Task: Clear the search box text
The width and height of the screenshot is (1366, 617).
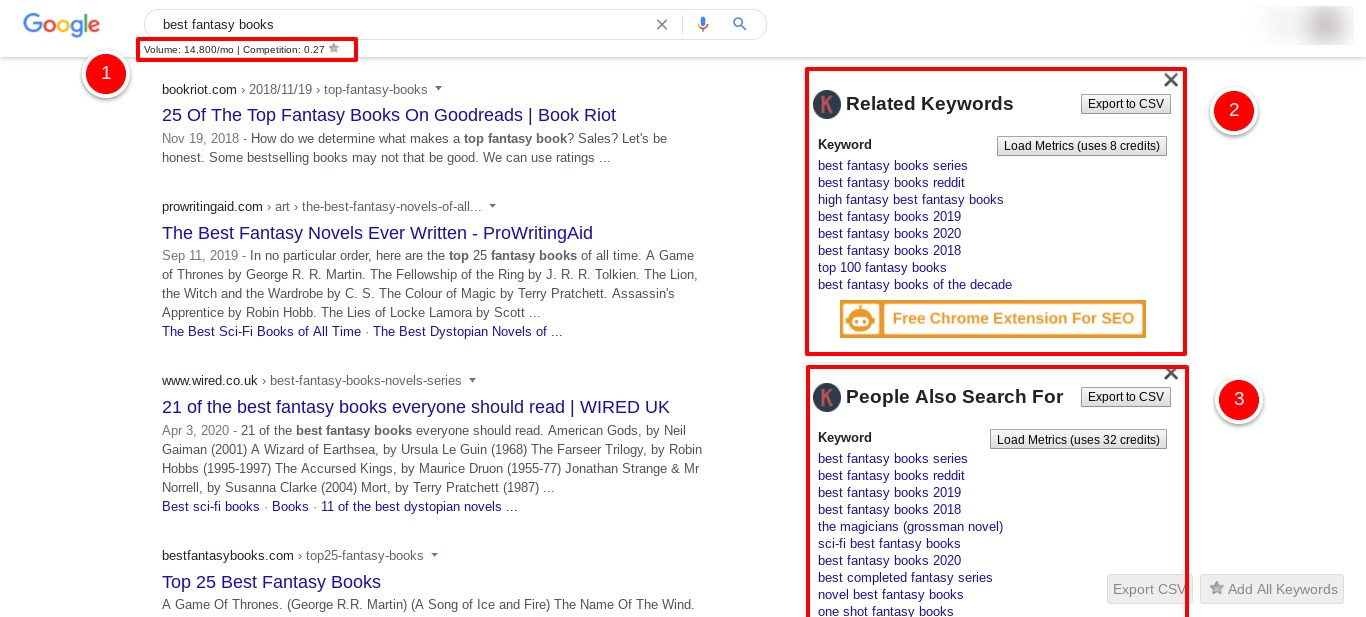Action: pos(661,24)
